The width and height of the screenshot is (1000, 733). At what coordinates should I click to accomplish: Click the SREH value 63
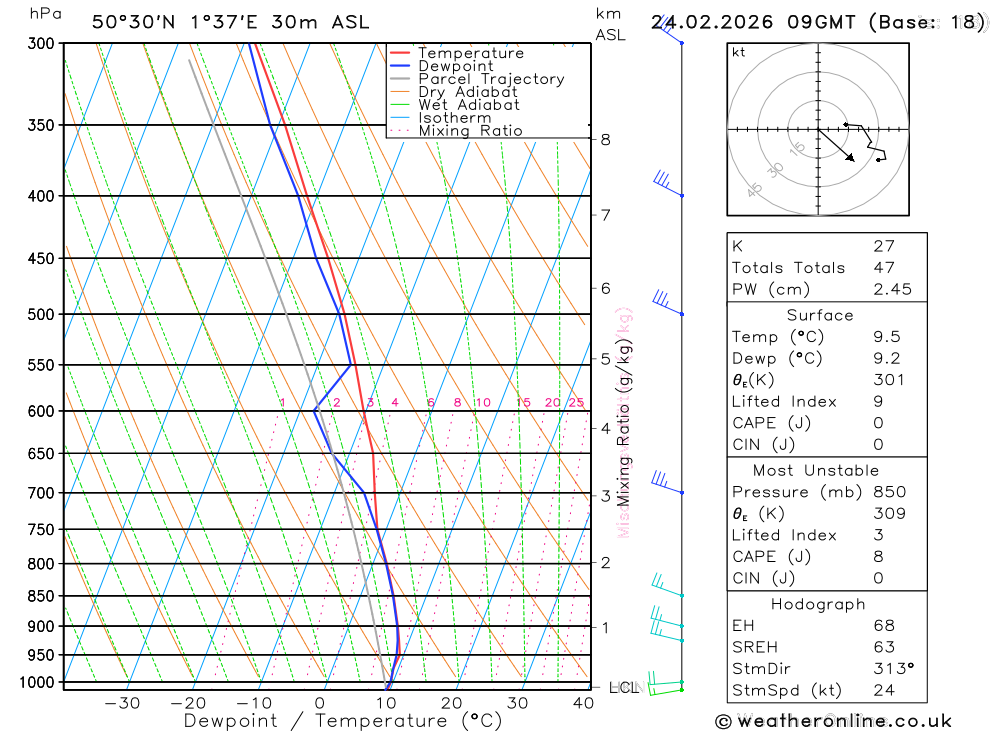884,648
